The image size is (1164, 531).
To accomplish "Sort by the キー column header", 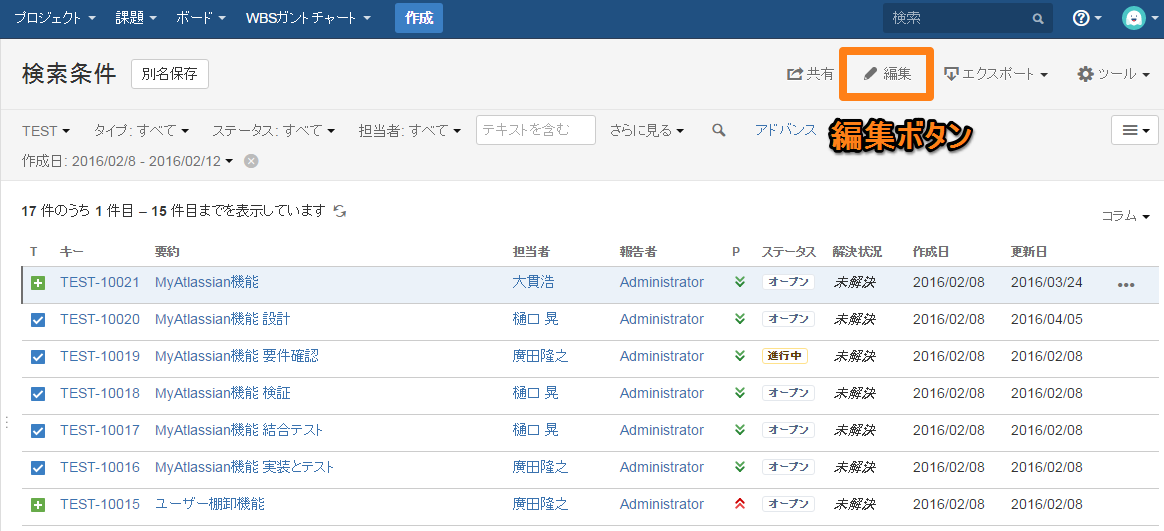I will [x=73, y=252].
